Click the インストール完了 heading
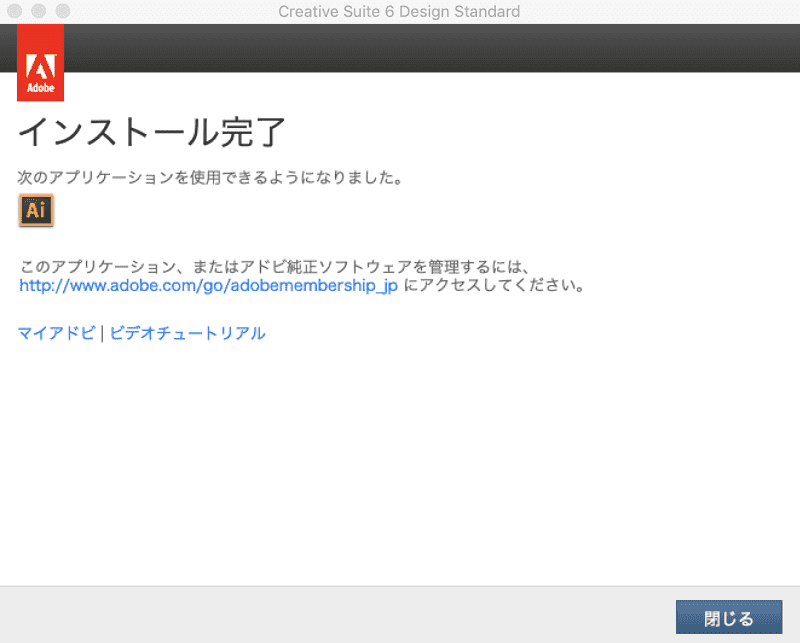800x643 pixels. tap(152, 132)
